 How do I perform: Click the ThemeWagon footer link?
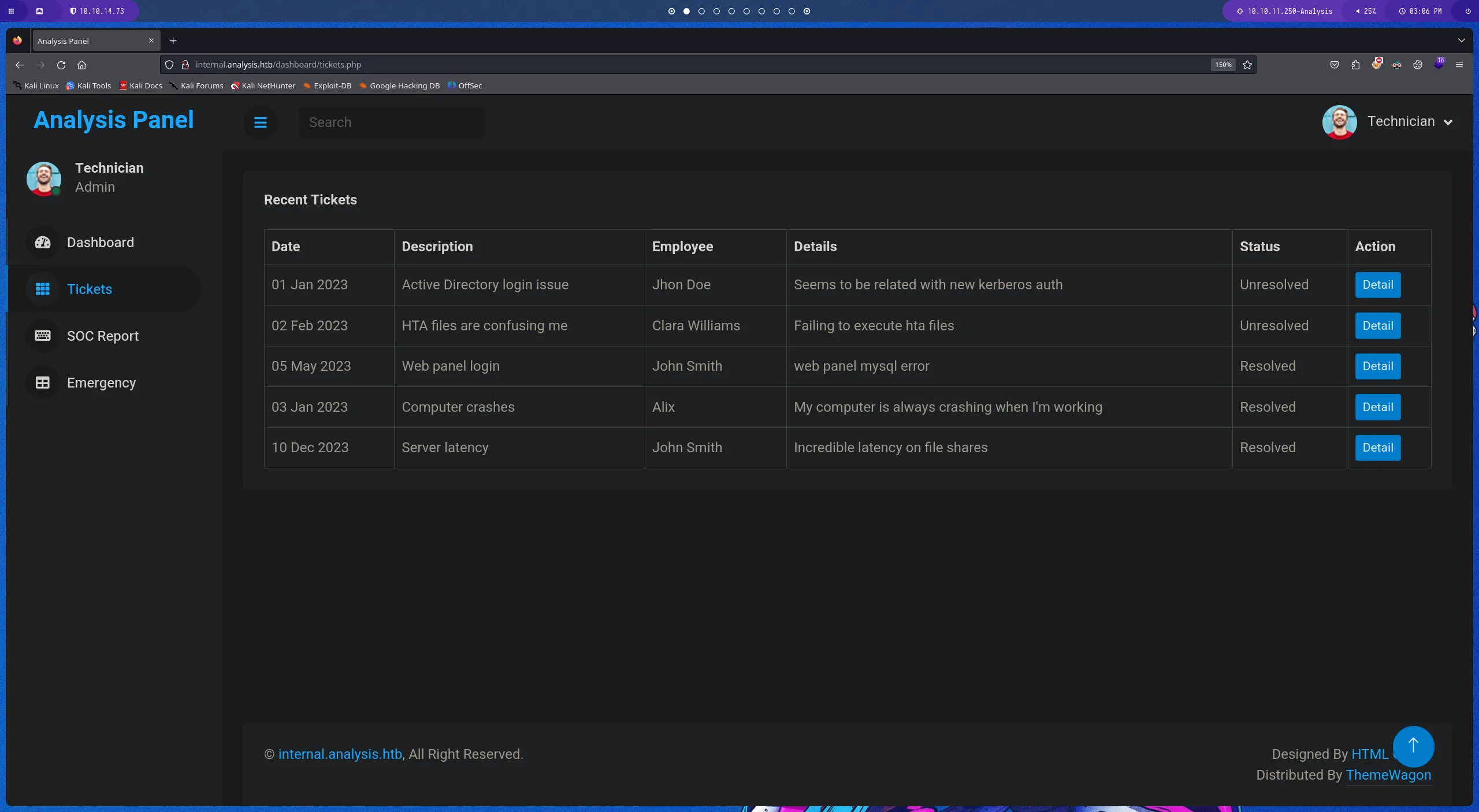[1388, 775]
